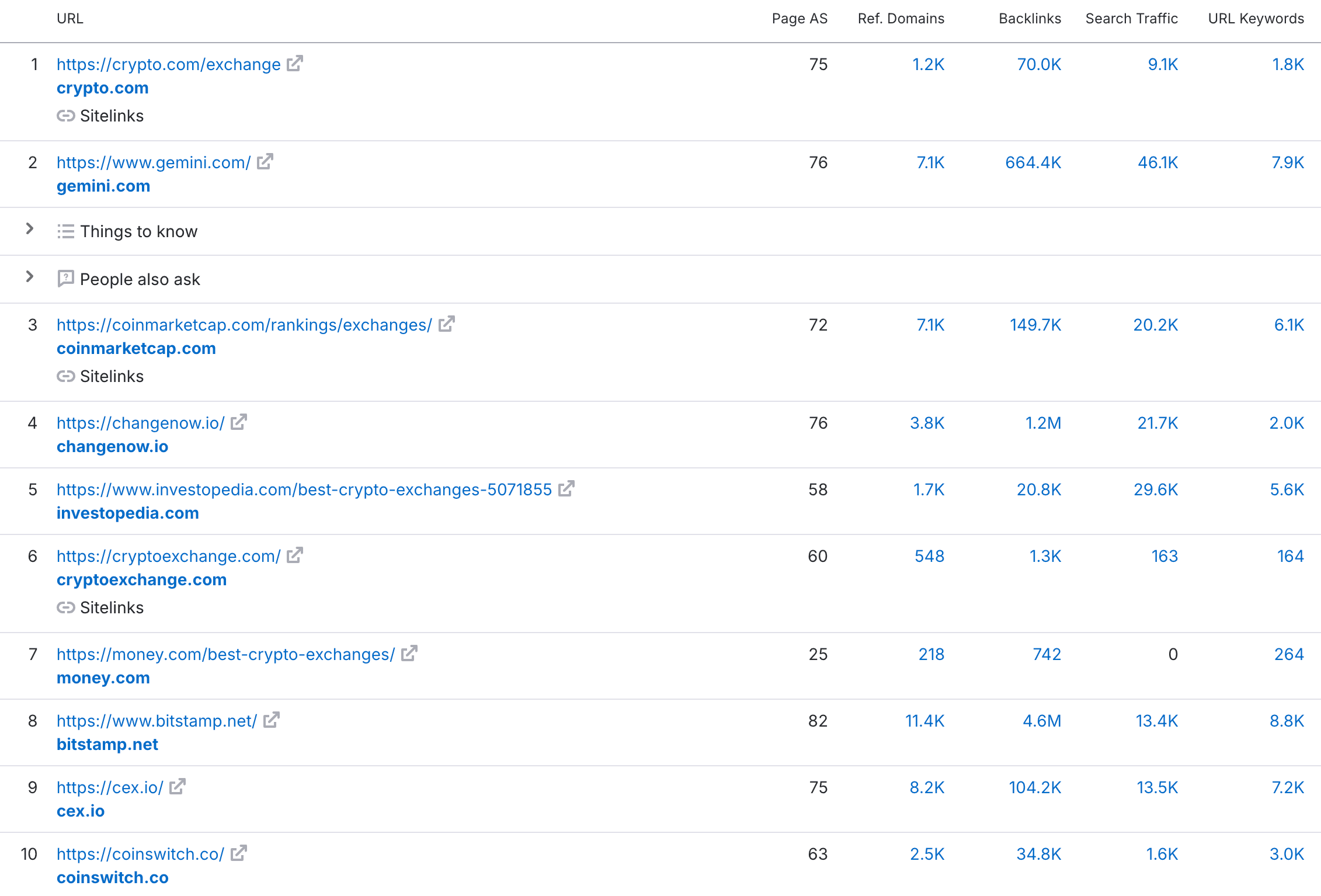Open the https://coinswitch.co/ link
The image size is (1321, 896).
[141, 854]
